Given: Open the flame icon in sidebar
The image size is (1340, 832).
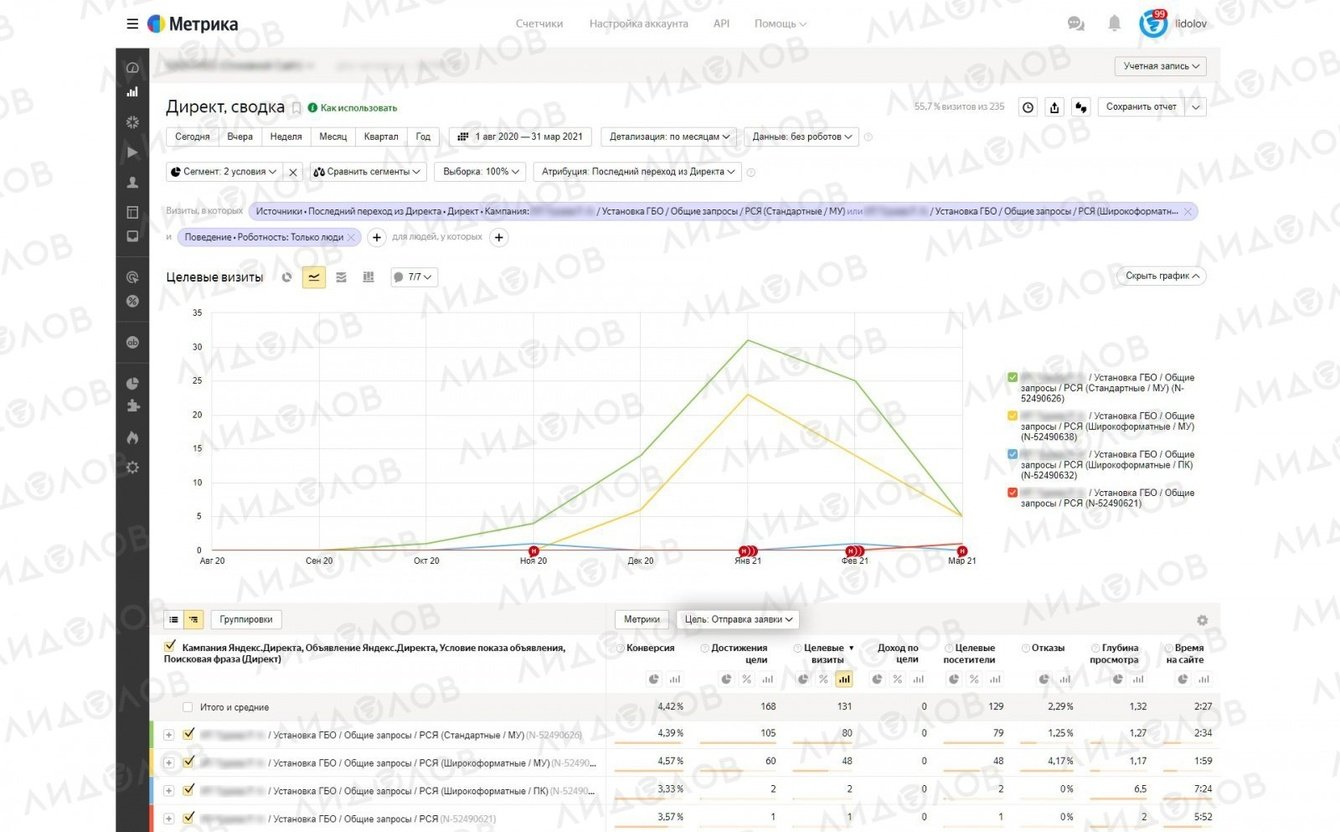Looking at the screenshot, I should click(132, 438).
